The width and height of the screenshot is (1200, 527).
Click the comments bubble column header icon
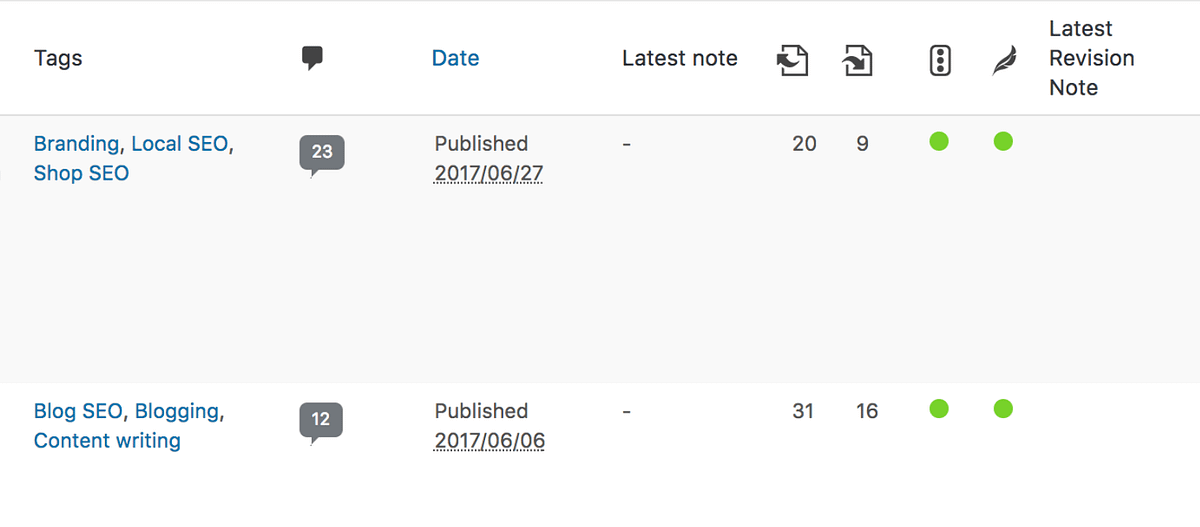pos(313,59)
